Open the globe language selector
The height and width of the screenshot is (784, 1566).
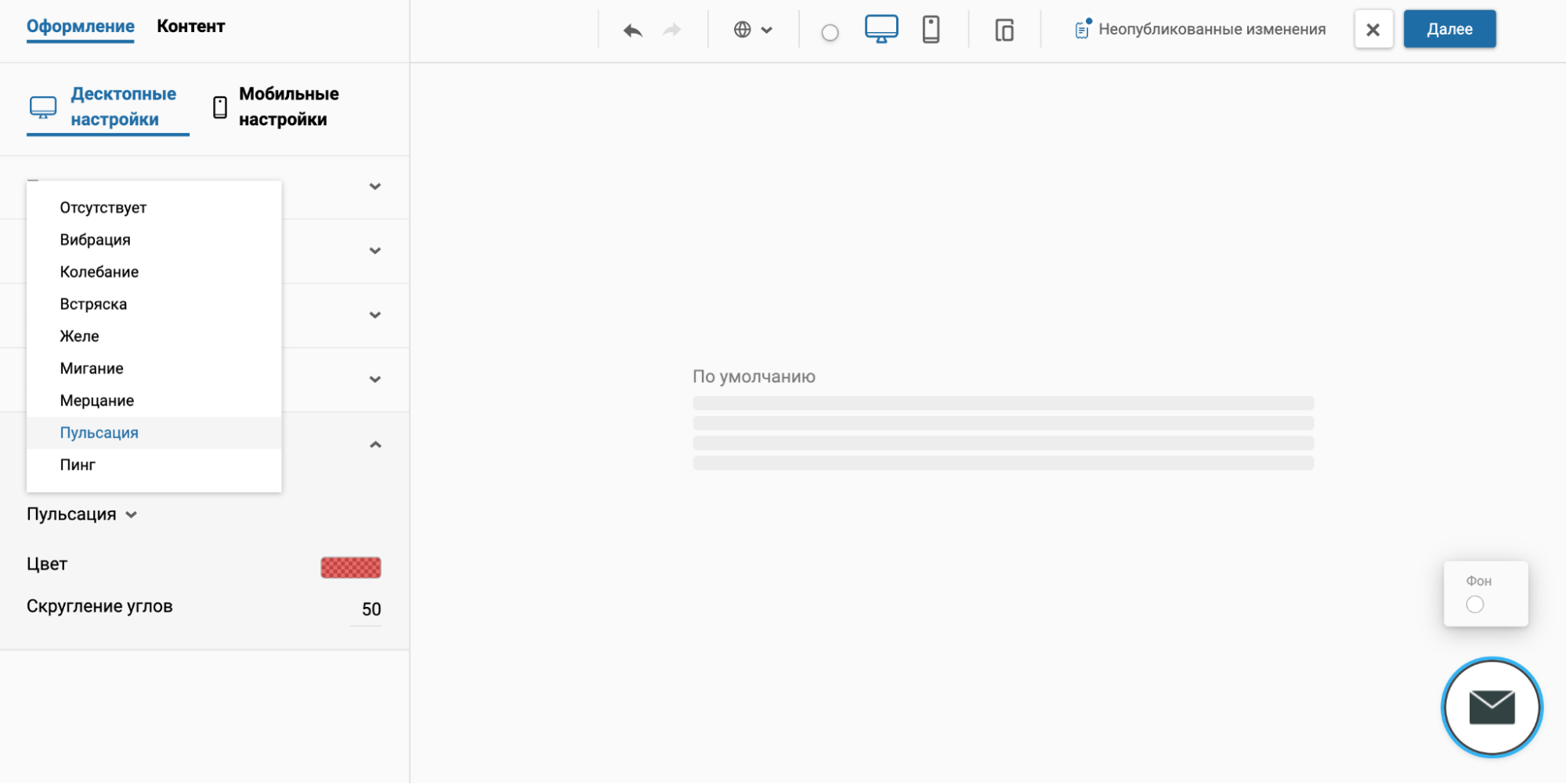[752, 30]
